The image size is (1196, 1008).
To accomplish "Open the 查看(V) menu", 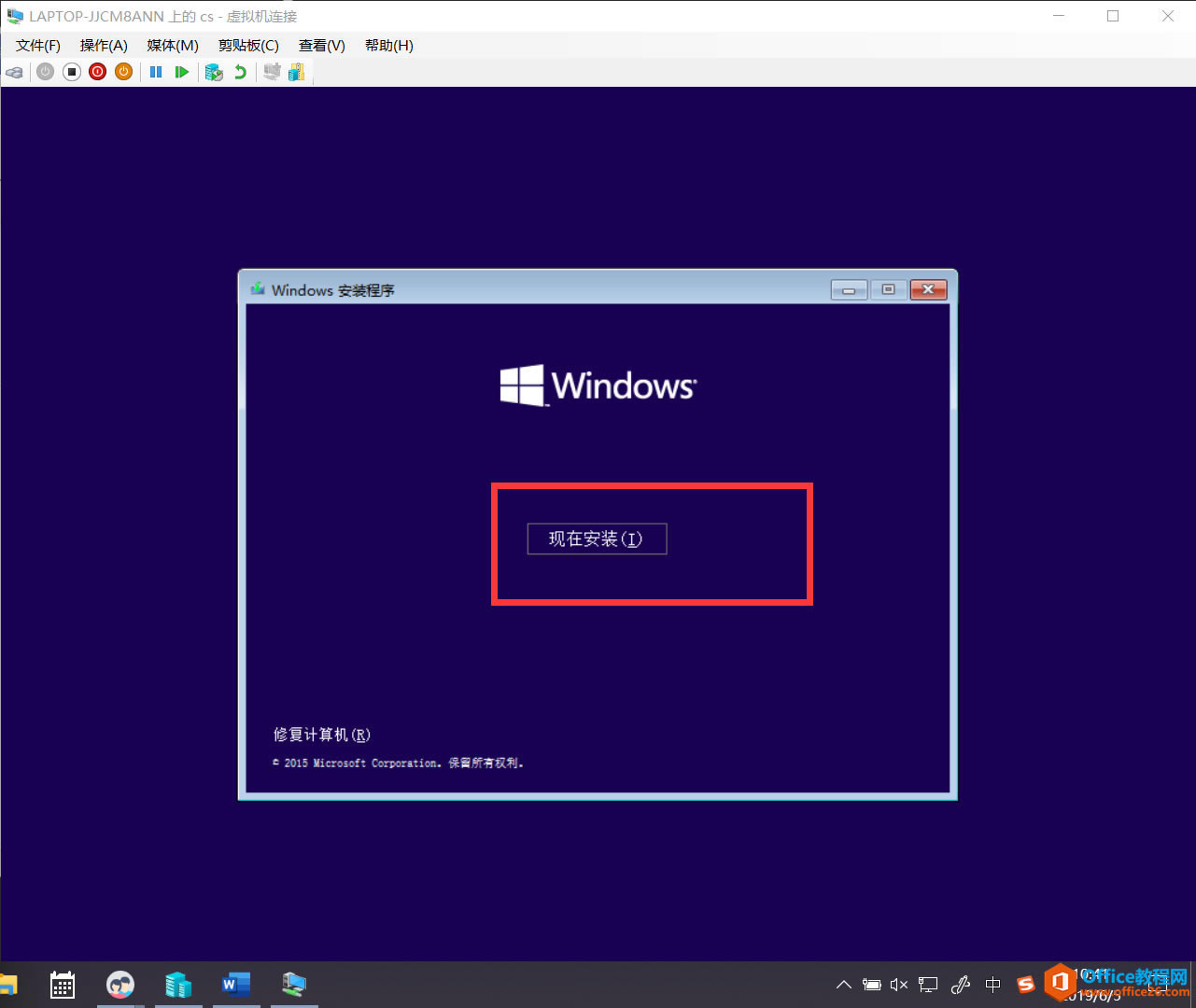I will tap(321, 46).
